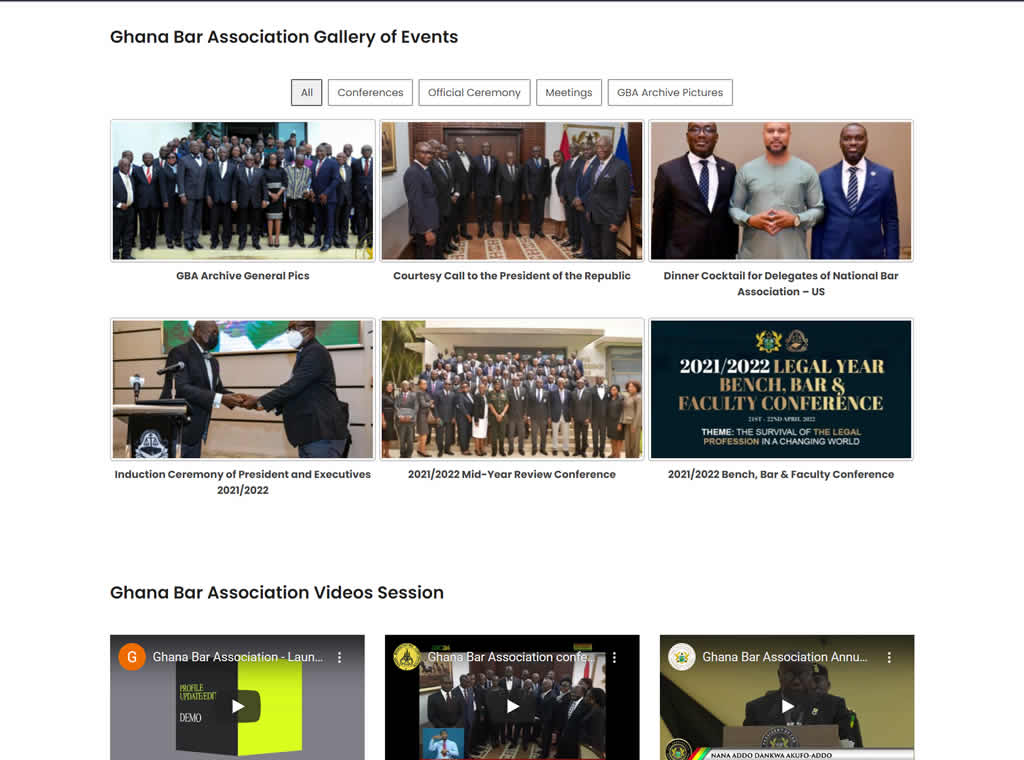Click GBA Archive General Pics caption
The image size is (1024, 760).
coord(243,276)
